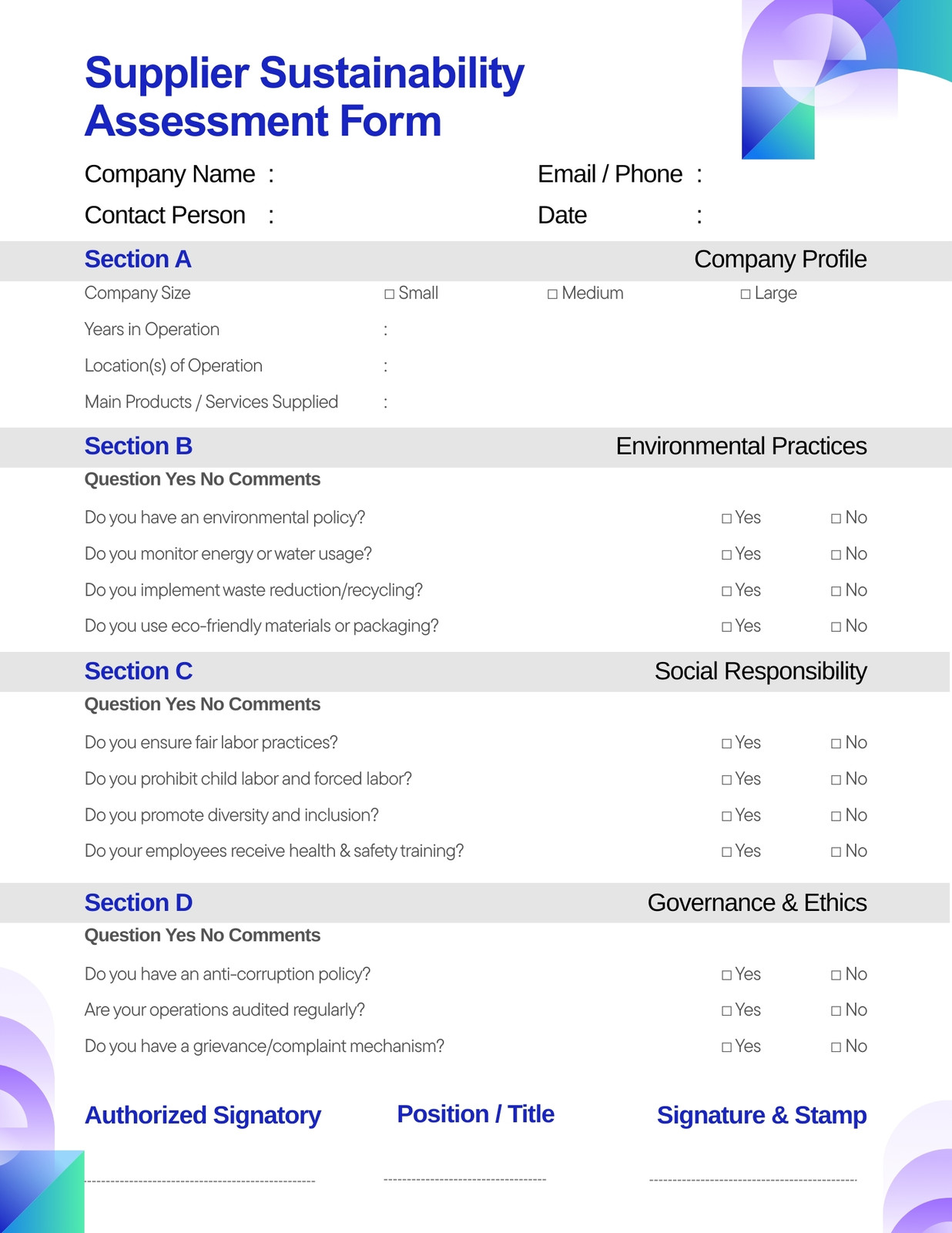Tick No for operations audited regularly
Image resolution: width=952 pixels, height=1233 pixels.
click(x=836, y=1011)
